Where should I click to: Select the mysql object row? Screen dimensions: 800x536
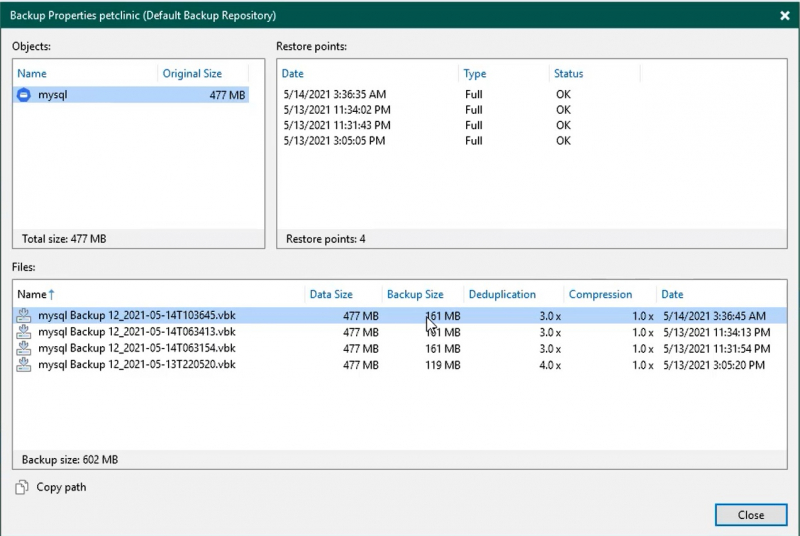coord(131,95)
